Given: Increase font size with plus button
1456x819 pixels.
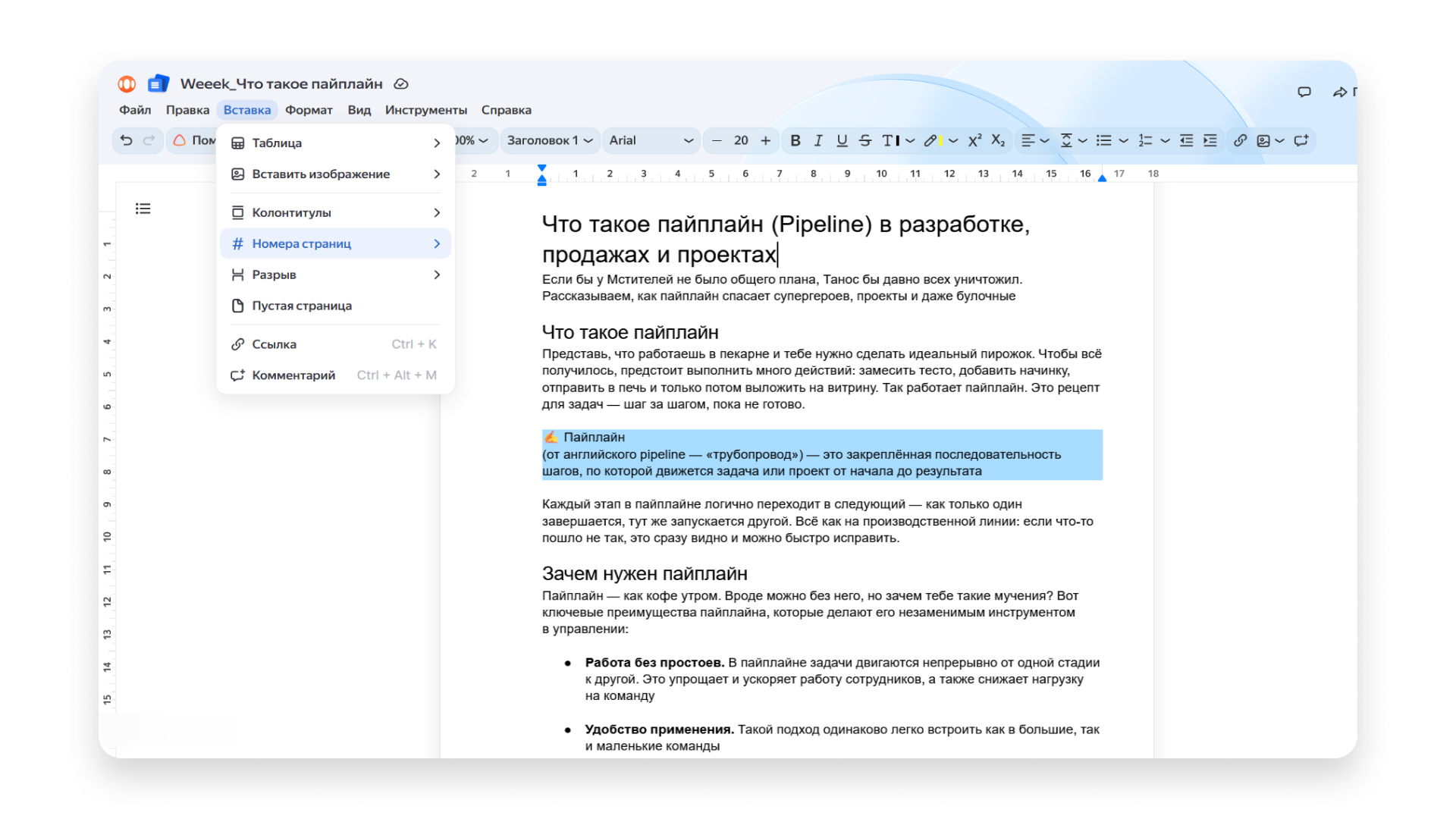Looking at the screenshot, I should coord(766,140).
